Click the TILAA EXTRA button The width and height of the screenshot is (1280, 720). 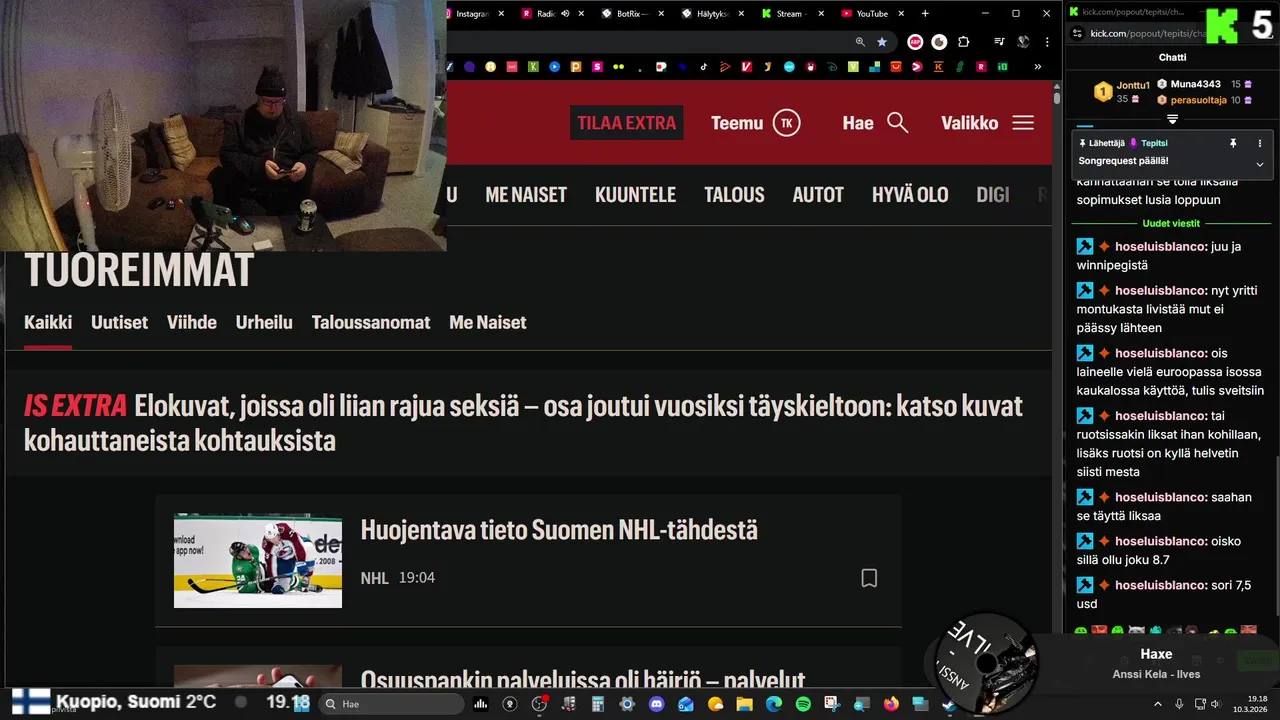(627, 123)
